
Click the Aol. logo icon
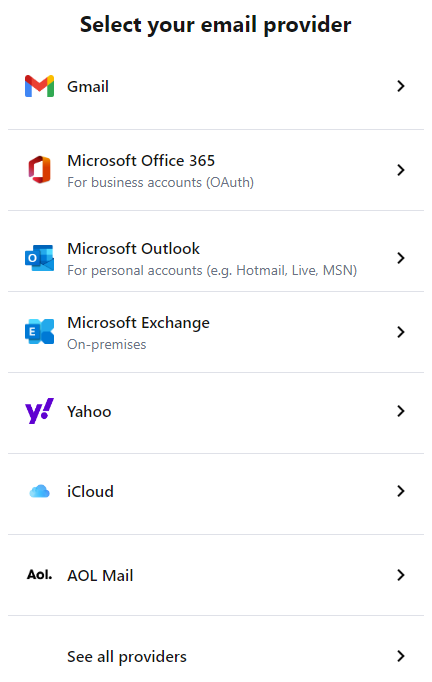click(39, 575)
